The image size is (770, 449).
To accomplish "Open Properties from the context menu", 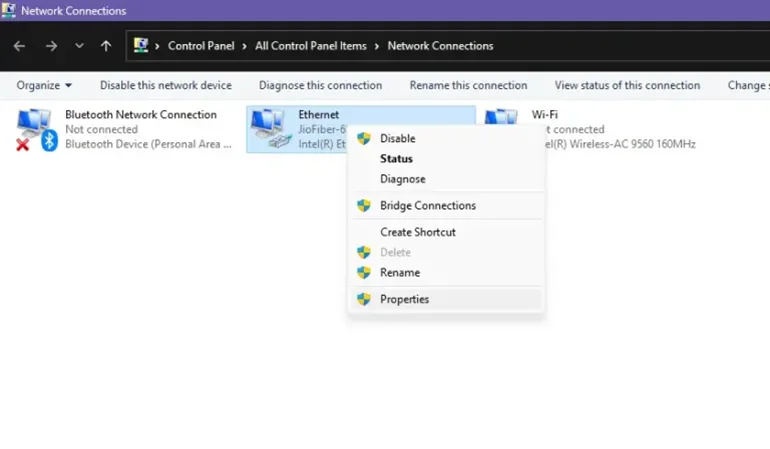I will coord(404,299).
